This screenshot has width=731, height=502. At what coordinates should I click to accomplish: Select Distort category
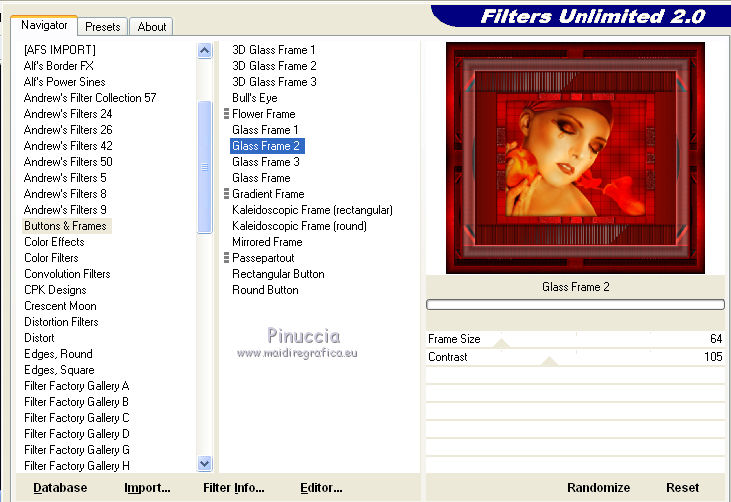(x=39, y=338)
